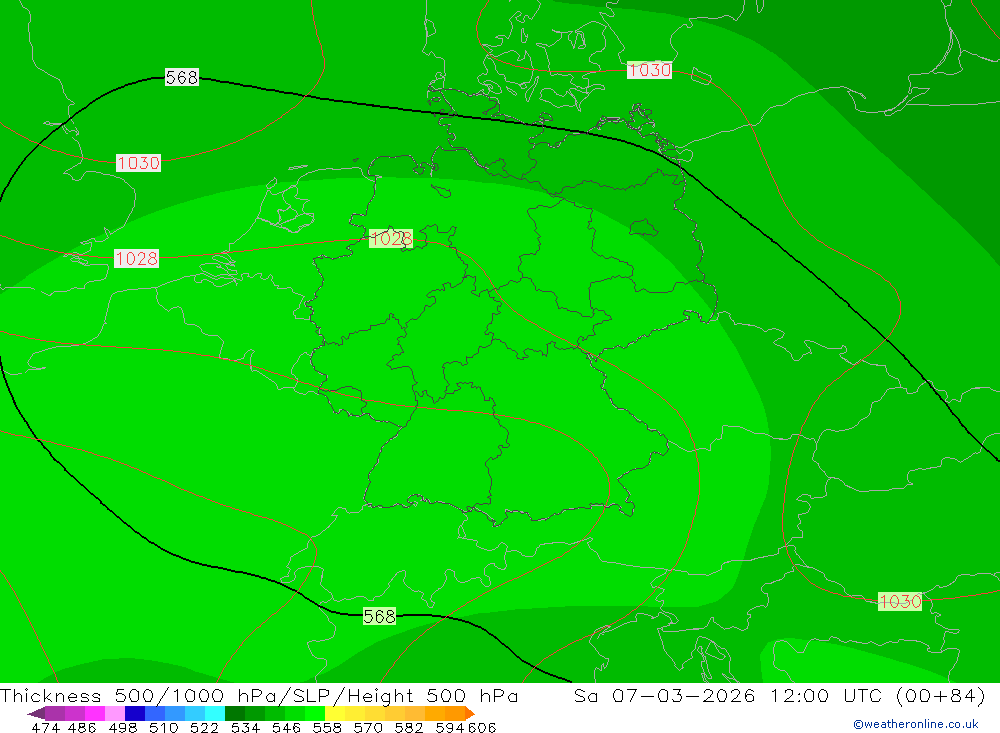Click the 568 contour label near the Alps
Viewport: 1000px width, 733px height.
click(x=379, y=616)
